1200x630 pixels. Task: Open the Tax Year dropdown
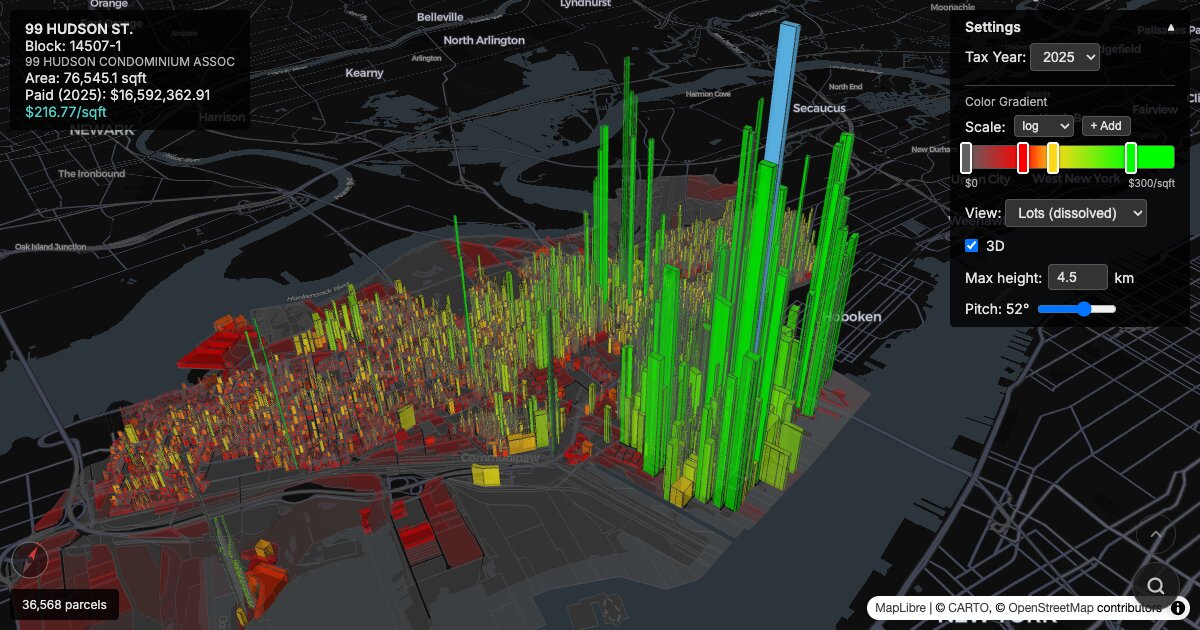[1064, 57]
